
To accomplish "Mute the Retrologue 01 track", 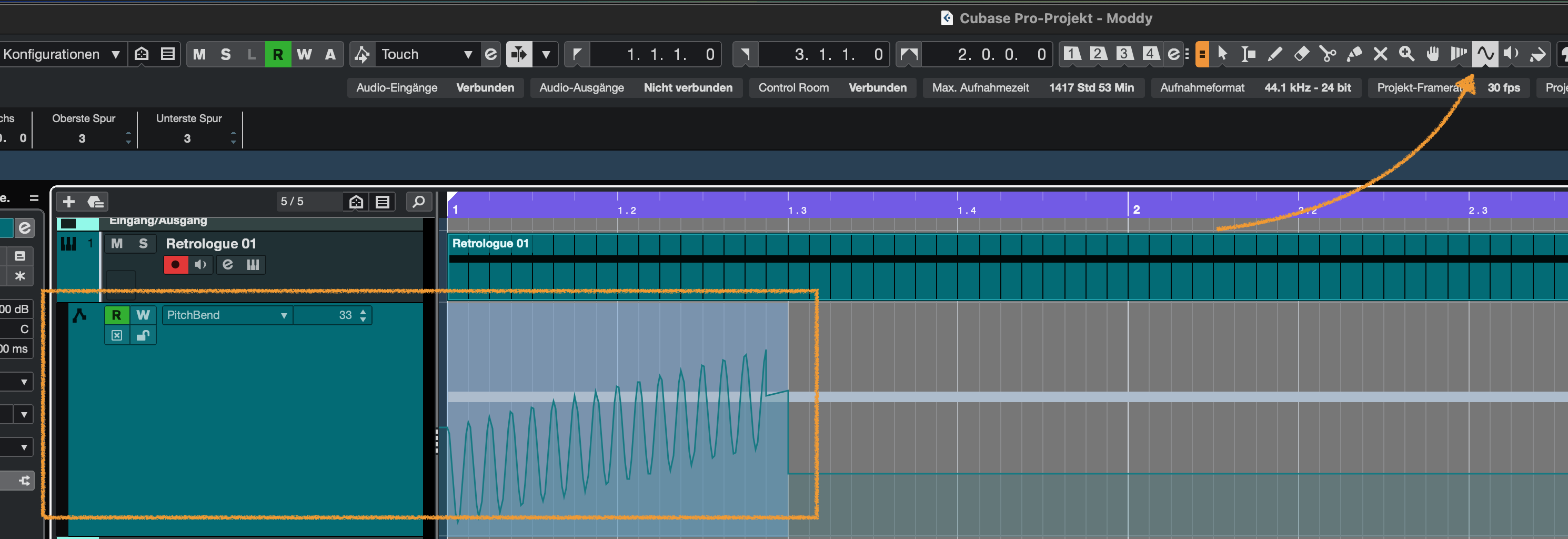I will [x=117, y=244].
